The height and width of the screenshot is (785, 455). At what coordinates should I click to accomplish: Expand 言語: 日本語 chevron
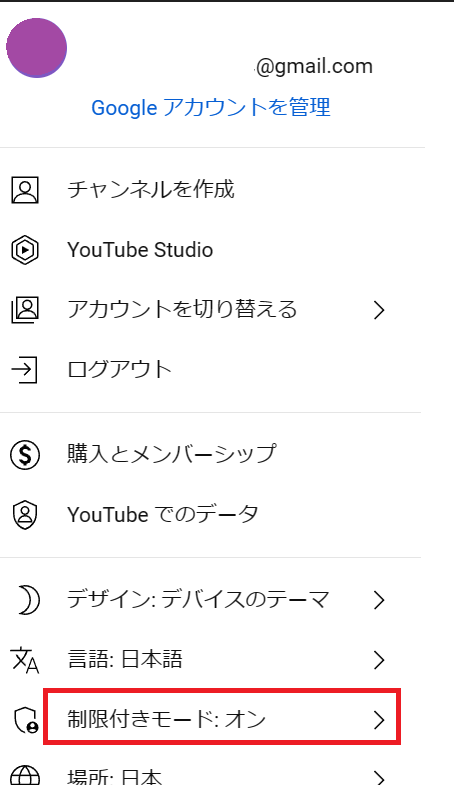click(x=379, y=660)
